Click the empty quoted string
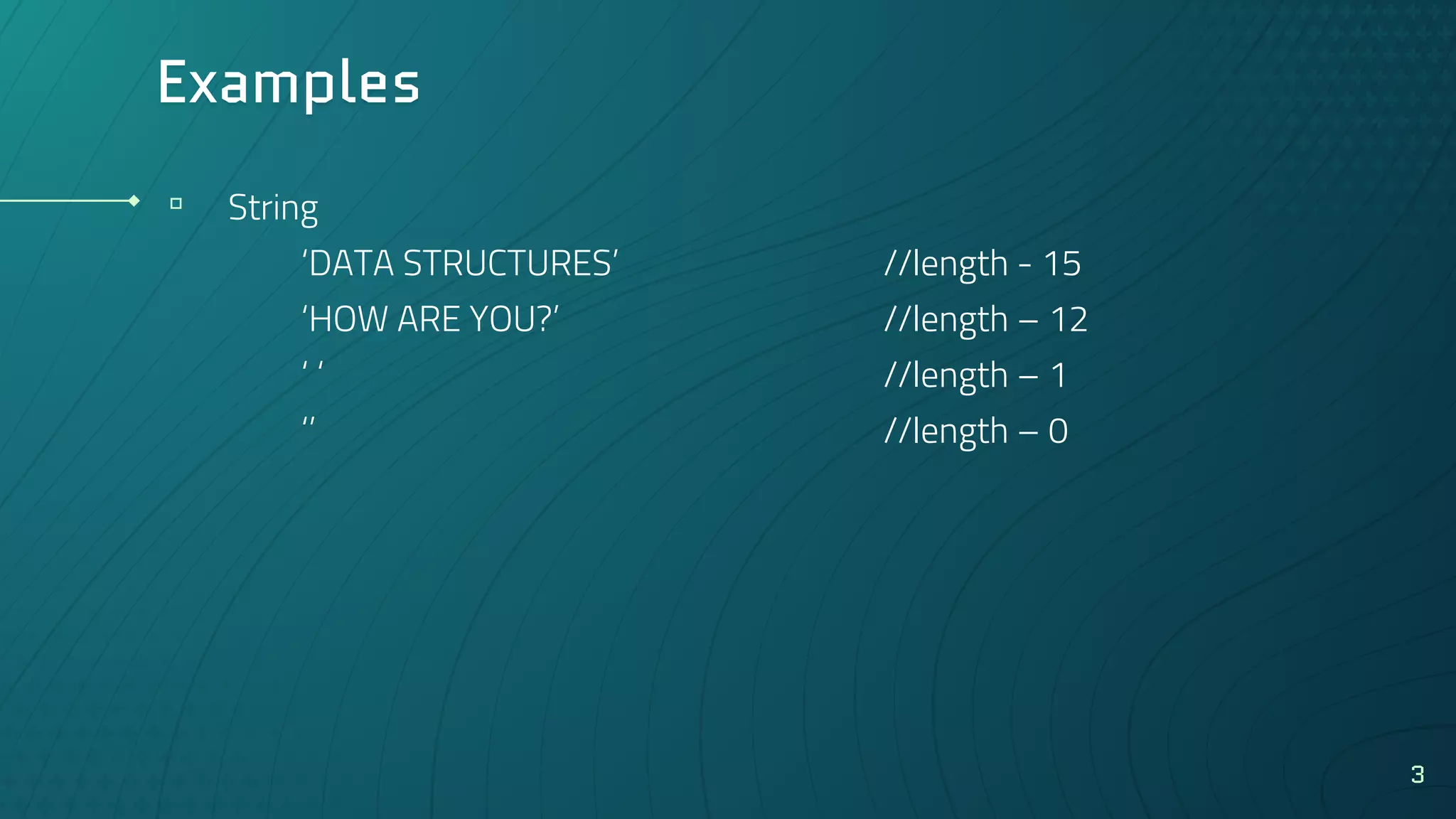Viewport: 1456px width, 819px height. point(309,422)
